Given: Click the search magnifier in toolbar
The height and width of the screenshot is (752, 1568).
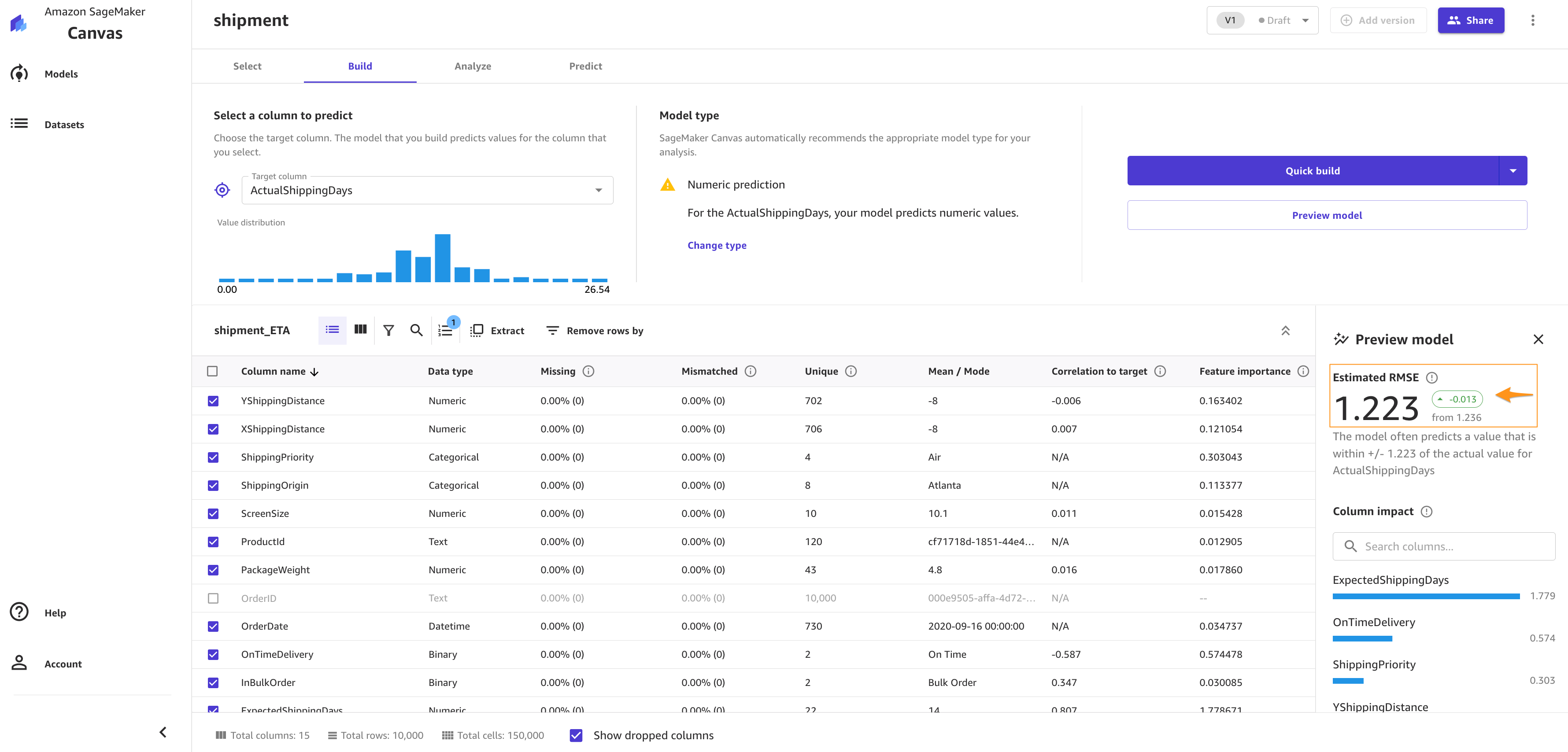Looking at the screenshot, I should pos(416,330).
